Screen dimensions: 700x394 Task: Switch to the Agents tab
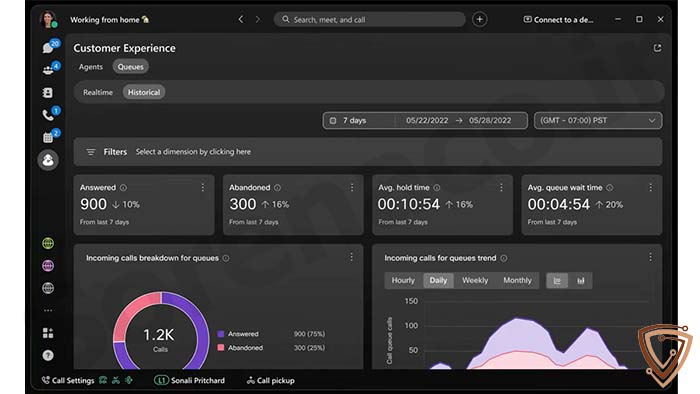(91, 67)
